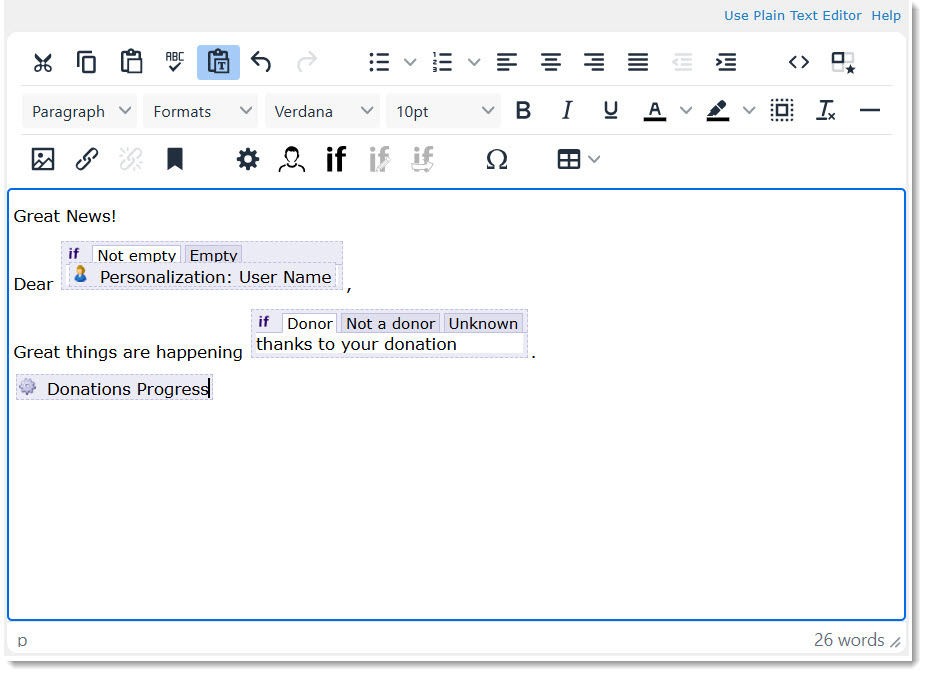Toggle Italic formatting
The image size is (927, 676).
(x=567, y=111)
